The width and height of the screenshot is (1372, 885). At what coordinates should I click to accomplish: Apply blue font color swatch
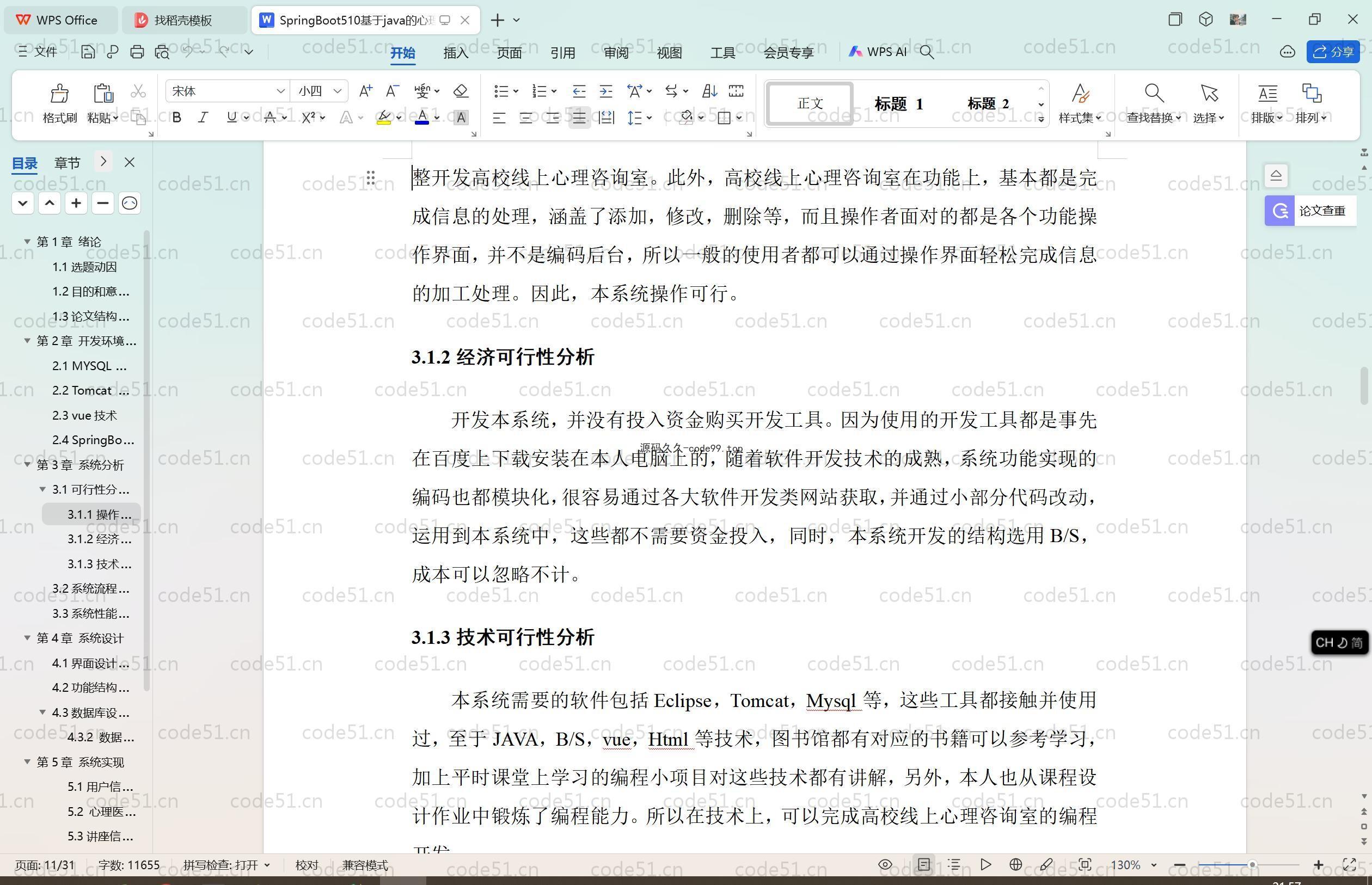(422, 118)
